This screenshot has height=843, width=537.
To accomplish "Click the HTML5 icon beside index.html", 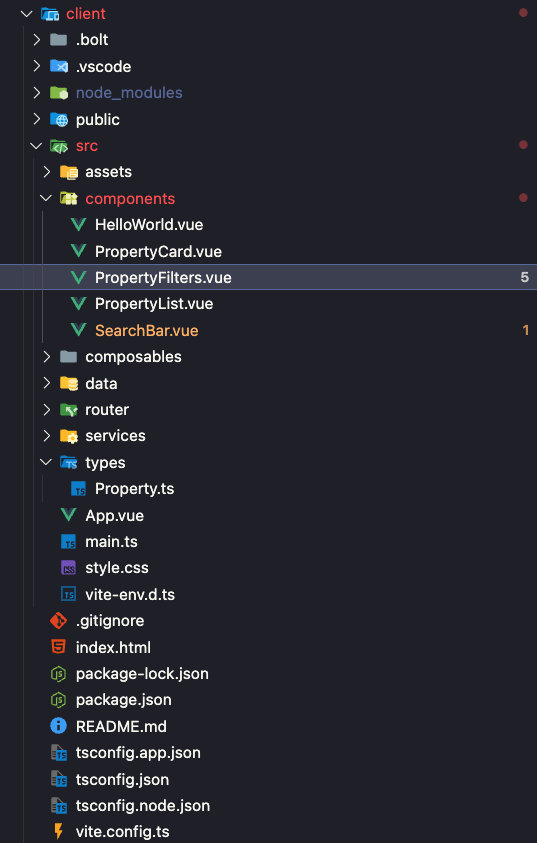I will (x=59, y=647).
